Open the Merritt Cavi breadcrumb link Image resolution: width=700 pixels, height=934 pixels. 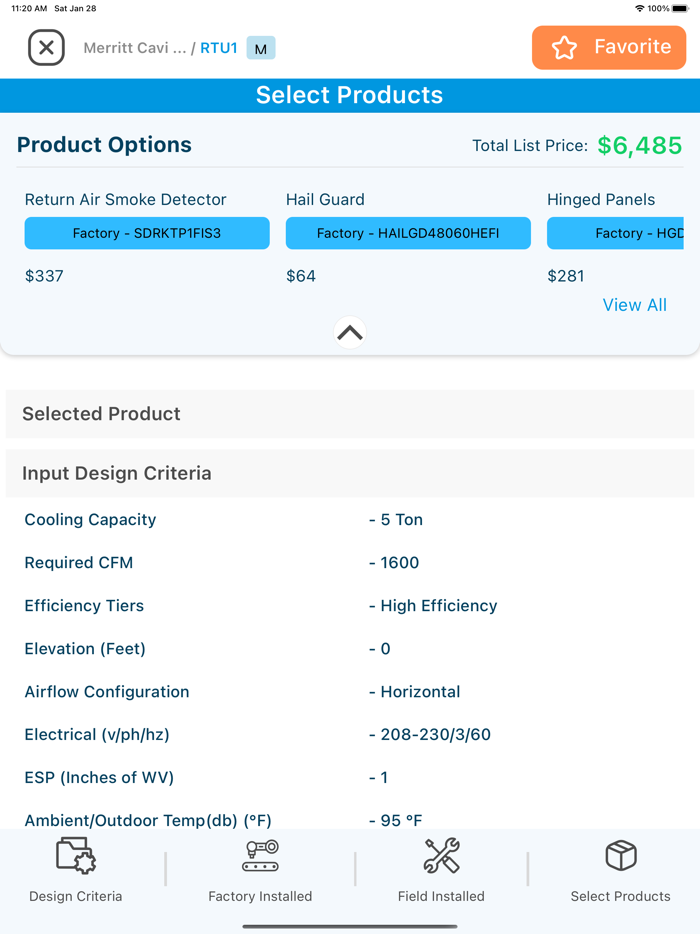tap(135, 47)
